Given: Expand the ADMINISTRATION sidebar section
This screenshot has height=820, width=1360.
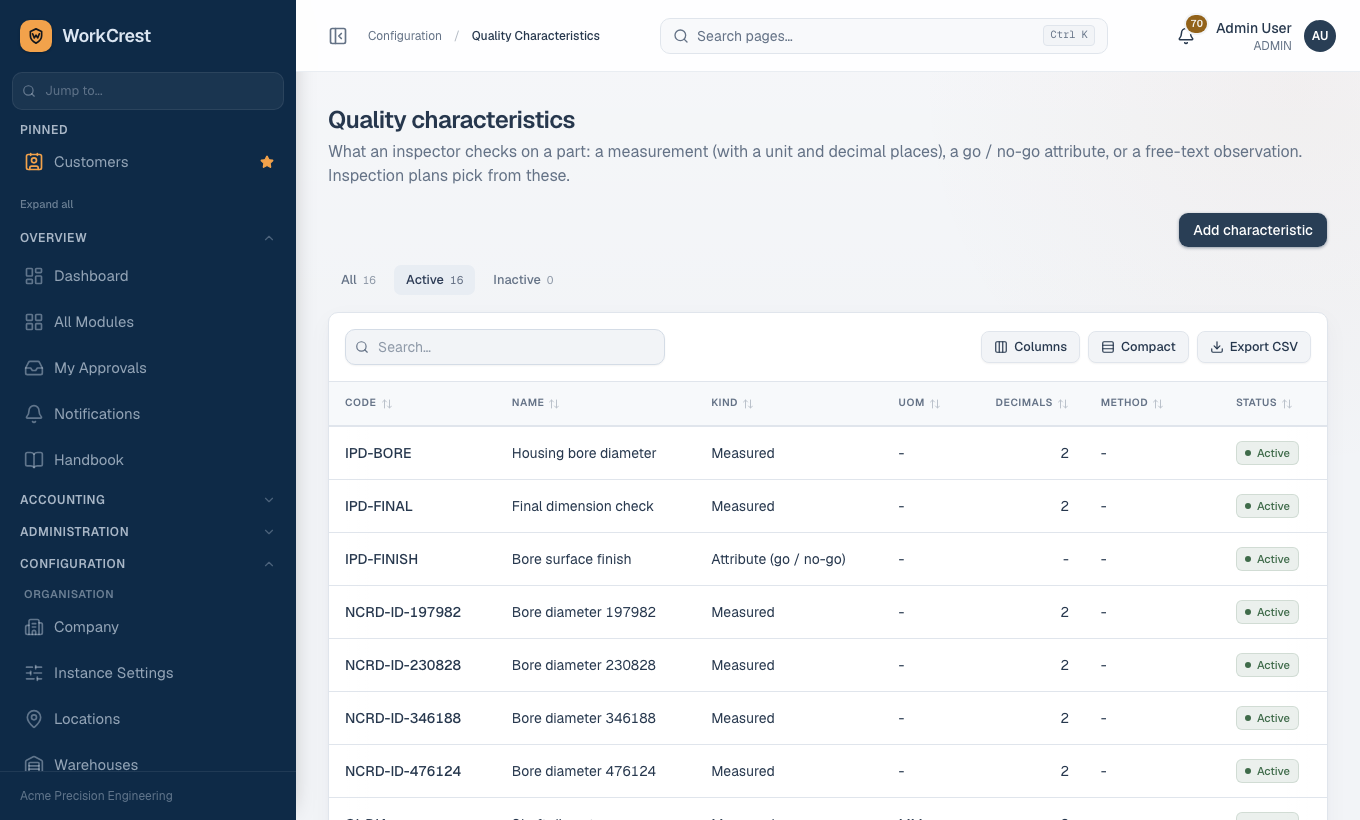Looking at the screenshot, I should (148, 532).
